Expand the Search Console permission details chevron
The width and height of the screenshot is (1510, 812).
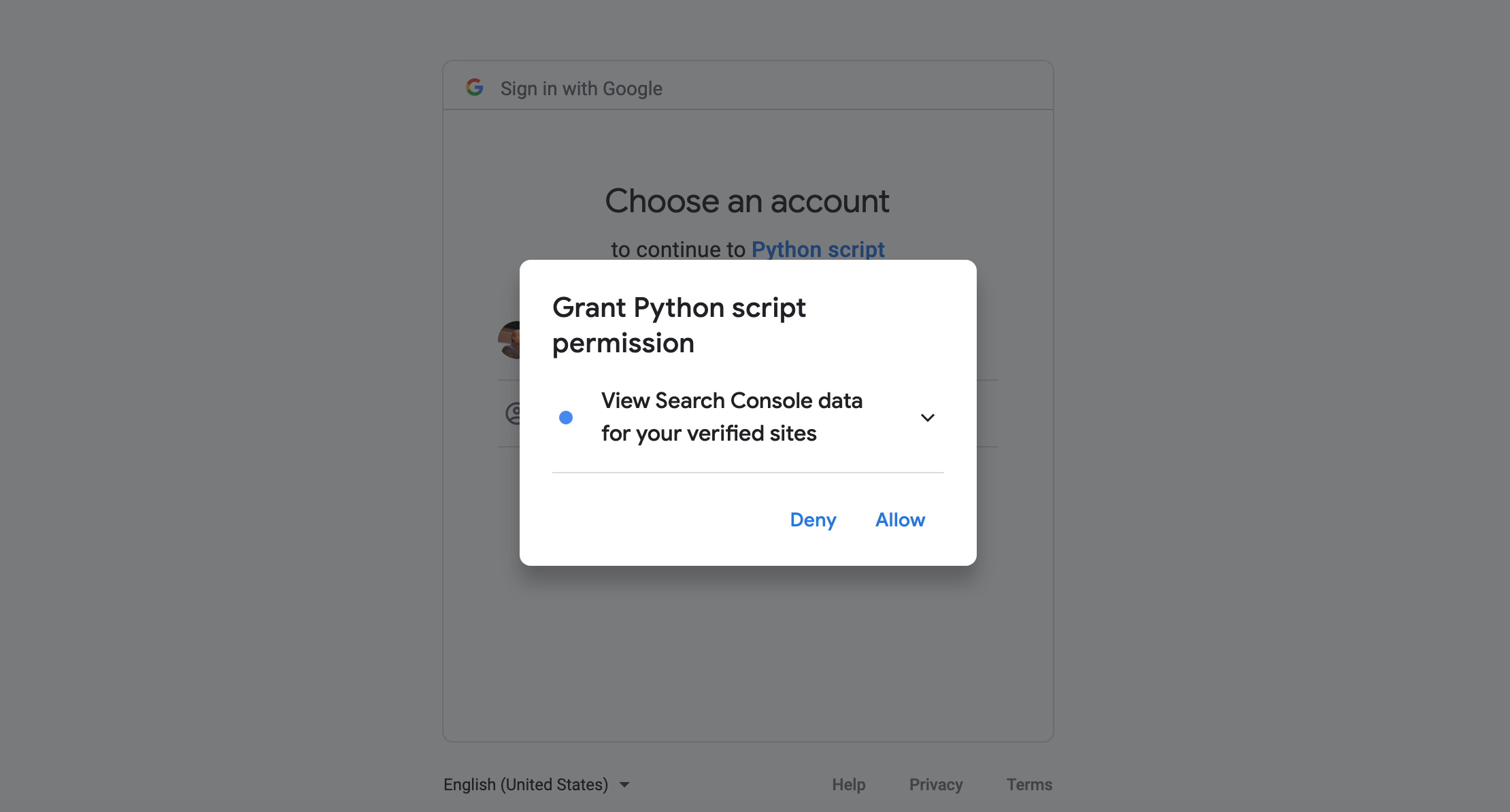927,418
